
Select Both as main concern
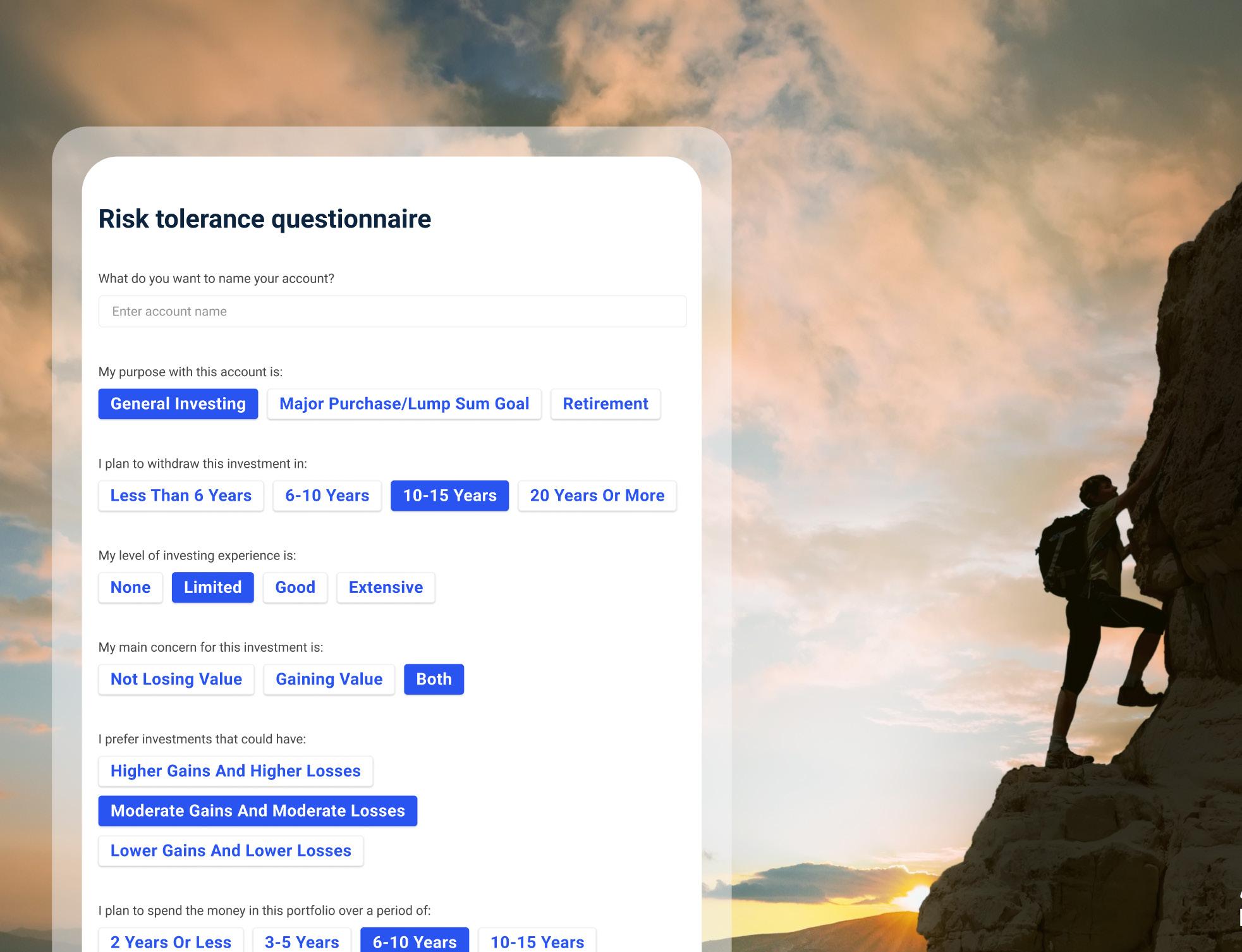(434, 679)
